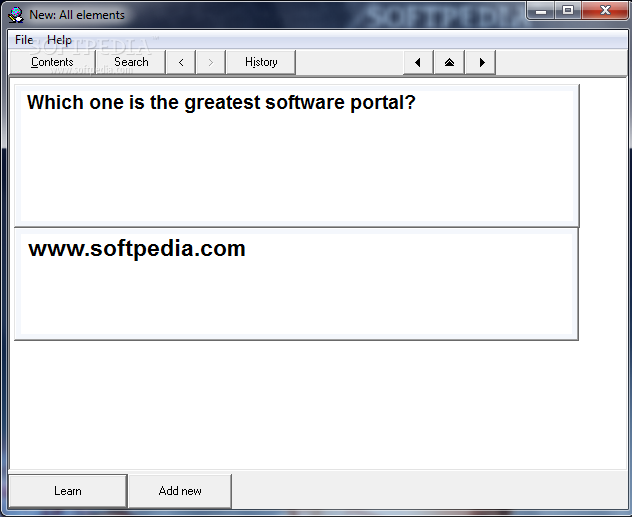Go to next element with the black right triangle

[x=480, y=62]
